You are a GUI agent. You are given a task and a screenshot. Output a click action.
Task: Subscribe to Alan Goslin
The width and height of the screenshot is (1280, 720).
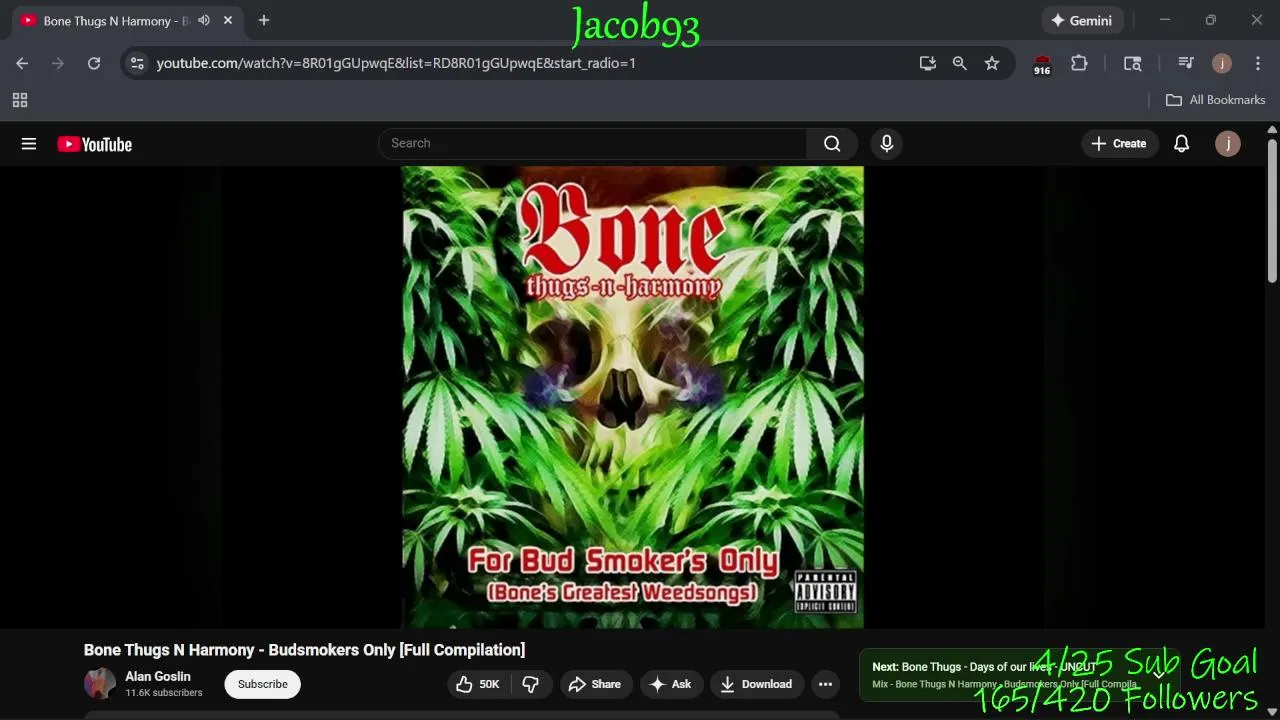pos(263,684)
